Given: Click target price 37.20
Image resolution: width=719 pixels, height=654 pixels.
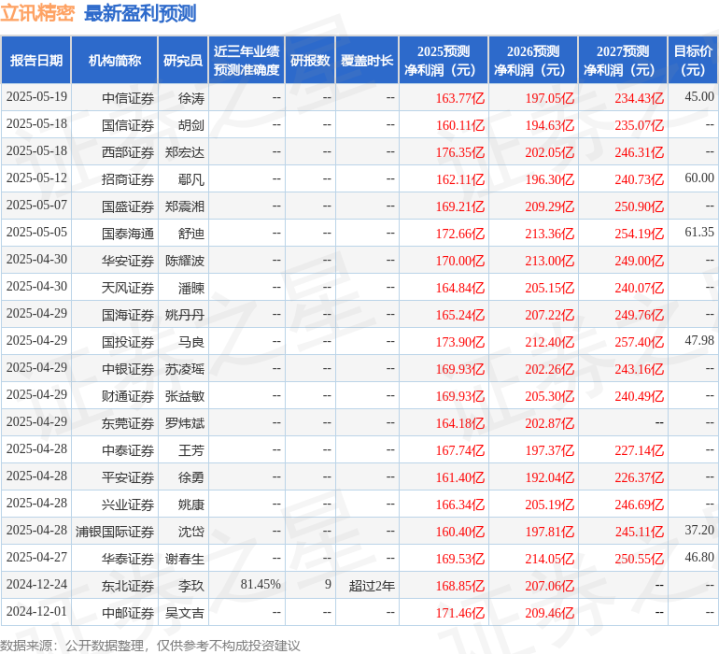Looking at the screenshot, I should point(699,530).
